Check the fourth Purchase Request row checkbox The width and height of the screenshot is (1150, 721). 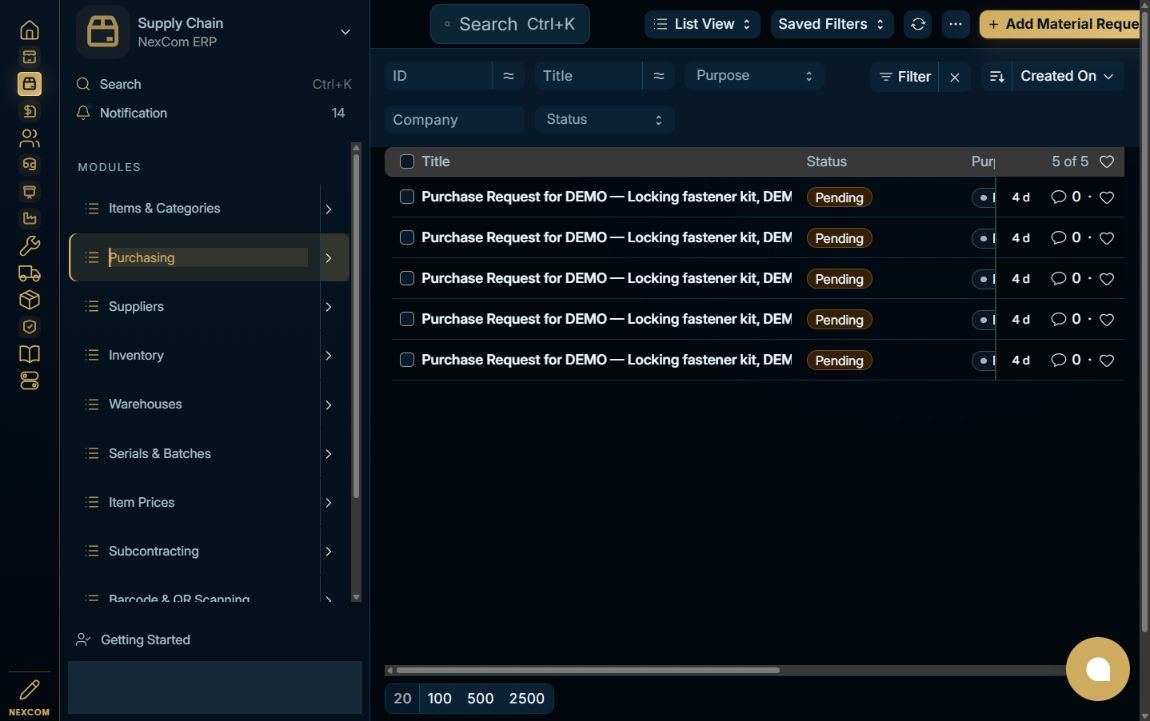(x=407, y=319)
